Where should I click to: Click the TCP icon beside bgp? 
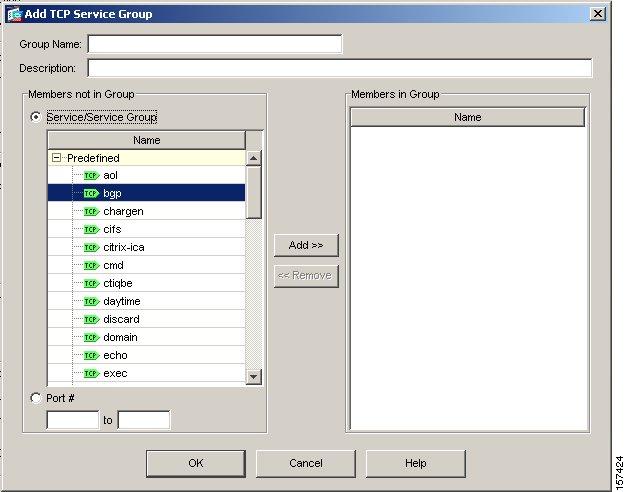pos(92,194)
